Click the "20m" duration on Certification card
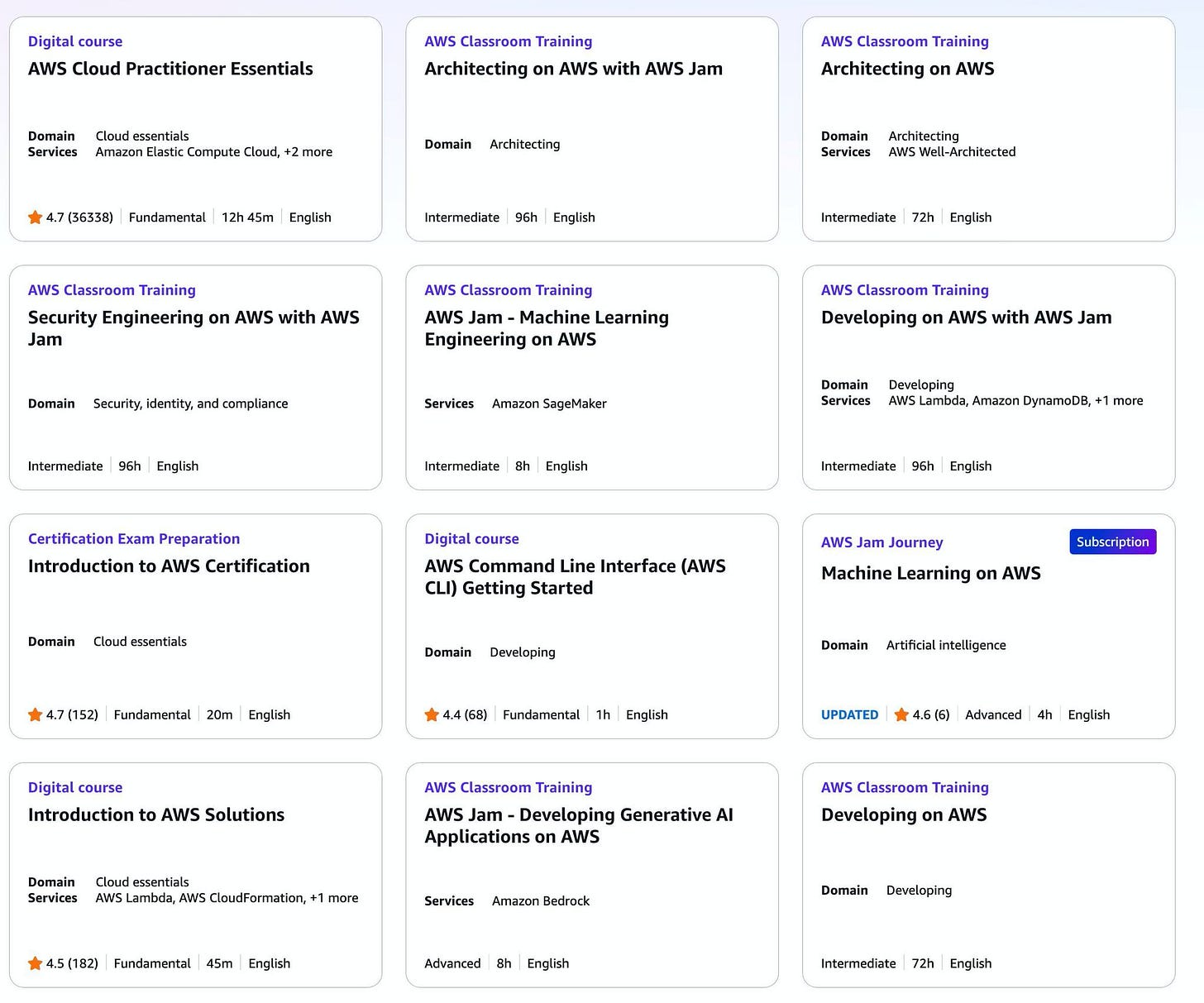Viewport: 1204px width, 1003px height. tap(219, 714)
